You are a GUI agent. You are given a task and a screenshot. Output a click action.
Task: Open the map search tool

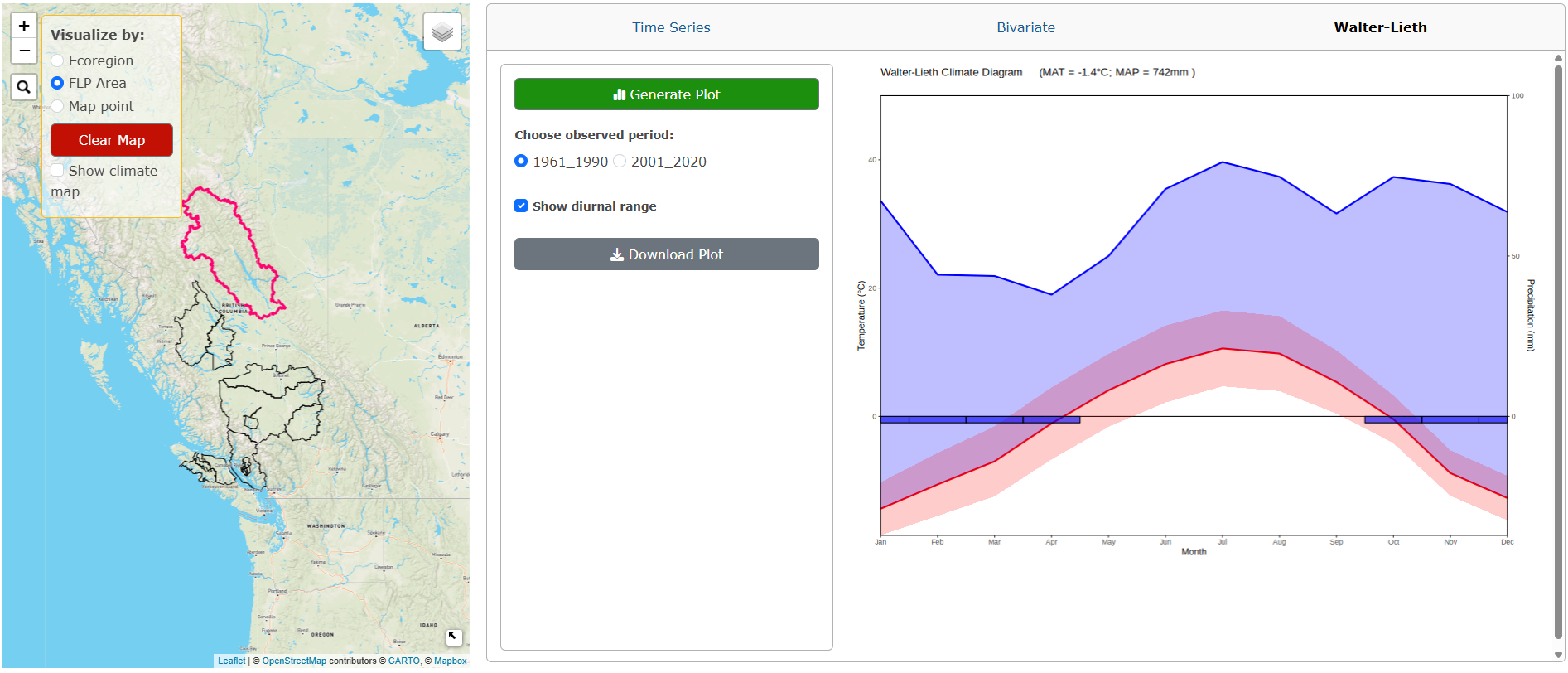(x=24, y=86)
